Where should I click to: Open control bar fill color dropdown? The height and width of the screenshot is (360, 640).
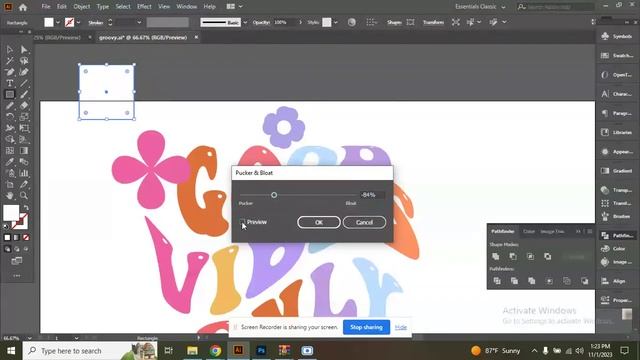click(58, 22)
